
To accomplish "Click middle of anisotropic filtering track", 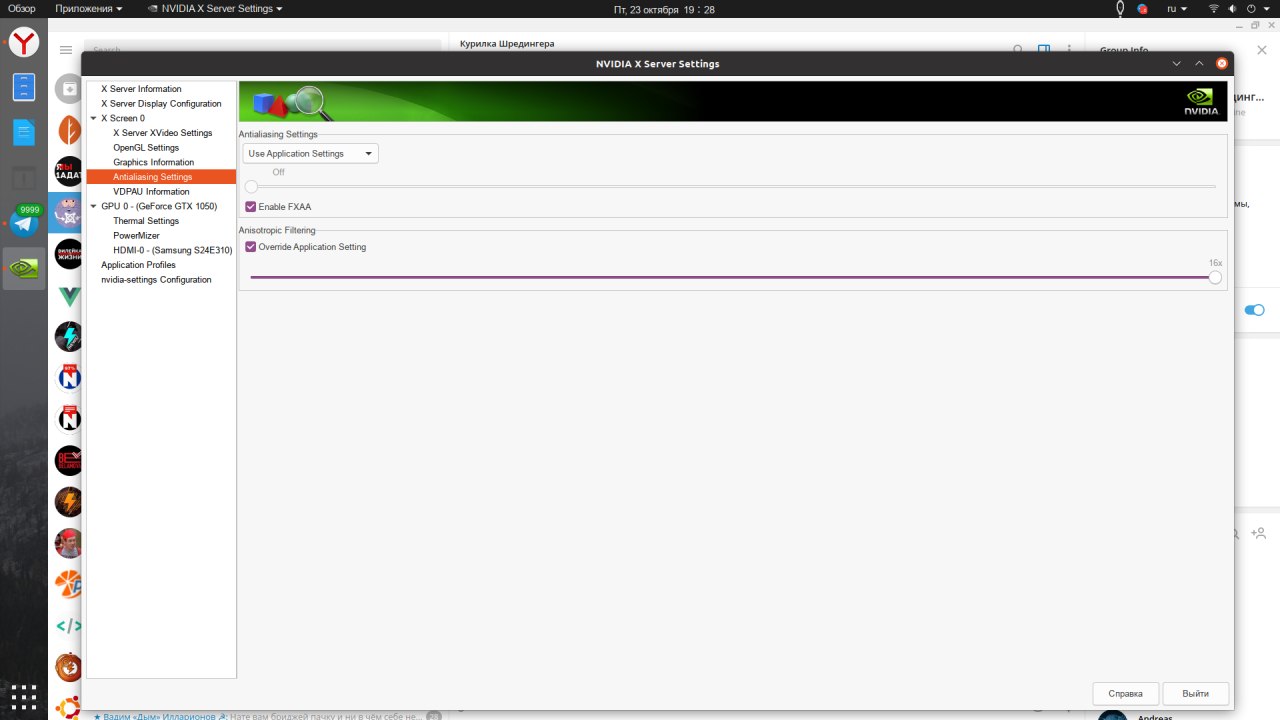I will click(732, 277).
